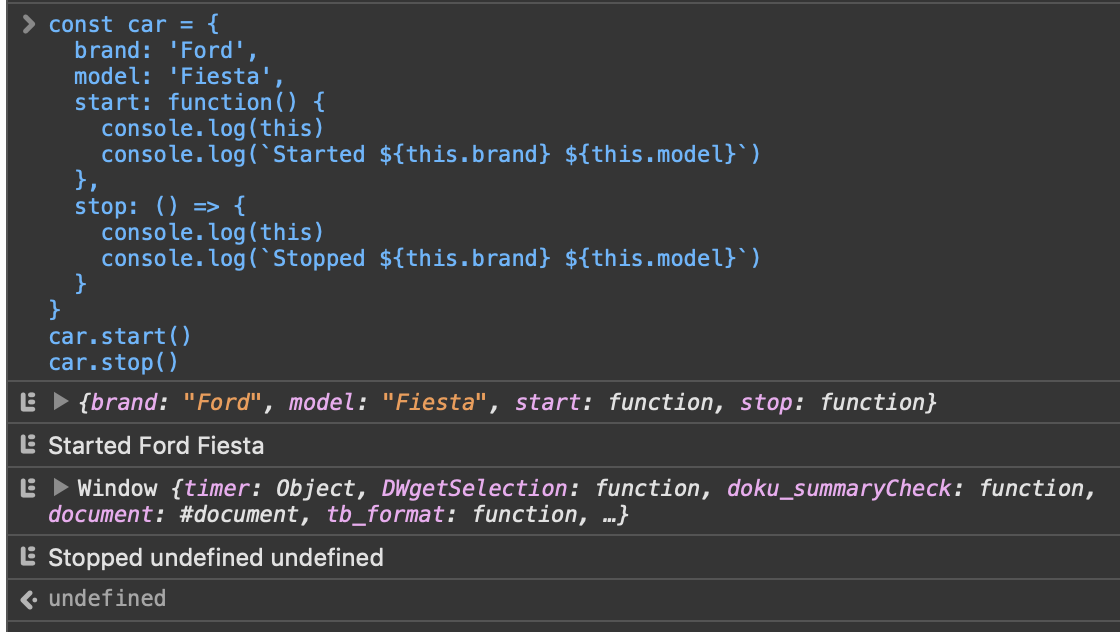Click the log icon next to Stopped undefined undefined

[x=28, y=557]
